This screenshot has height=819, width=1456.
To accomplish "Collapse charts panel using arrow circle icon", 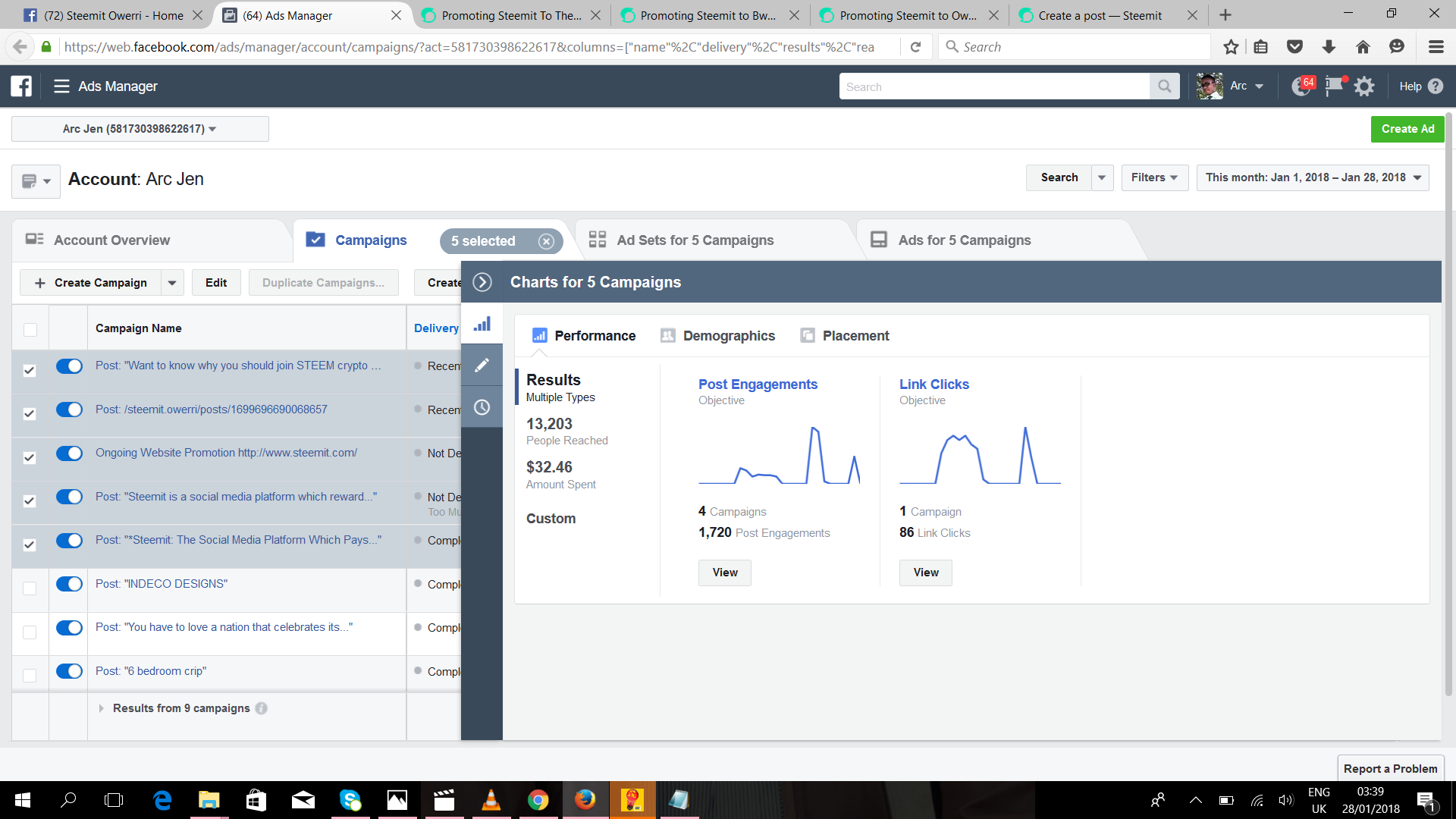I will [x=482, y=282].
